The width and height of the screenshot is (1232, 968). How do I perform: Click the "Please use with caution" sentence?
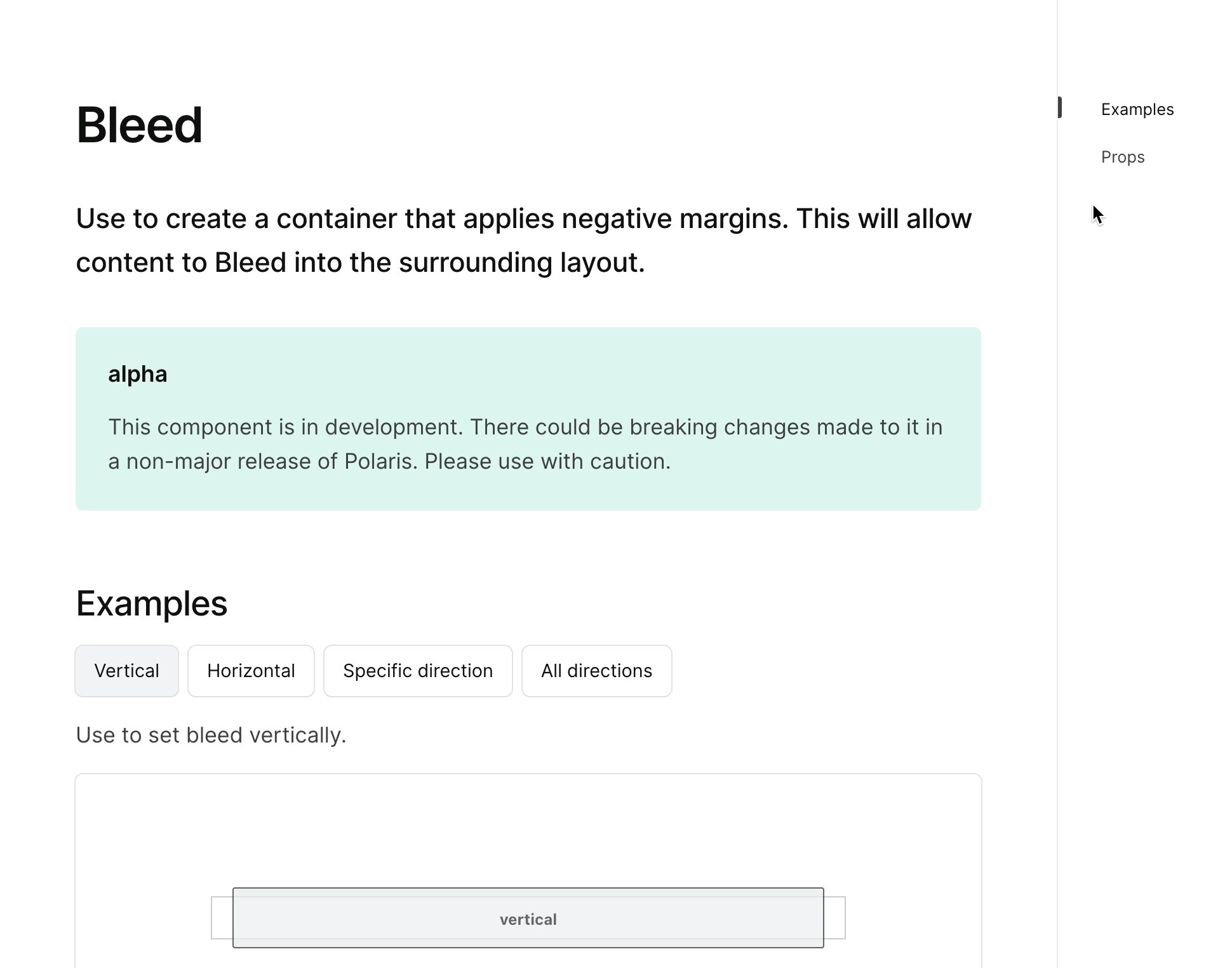pyautogui.click(x=547, y=461)
